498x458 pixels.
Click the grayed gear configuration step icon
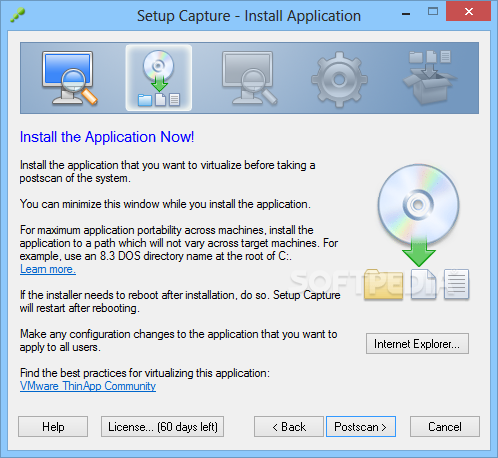pos(339,79)
